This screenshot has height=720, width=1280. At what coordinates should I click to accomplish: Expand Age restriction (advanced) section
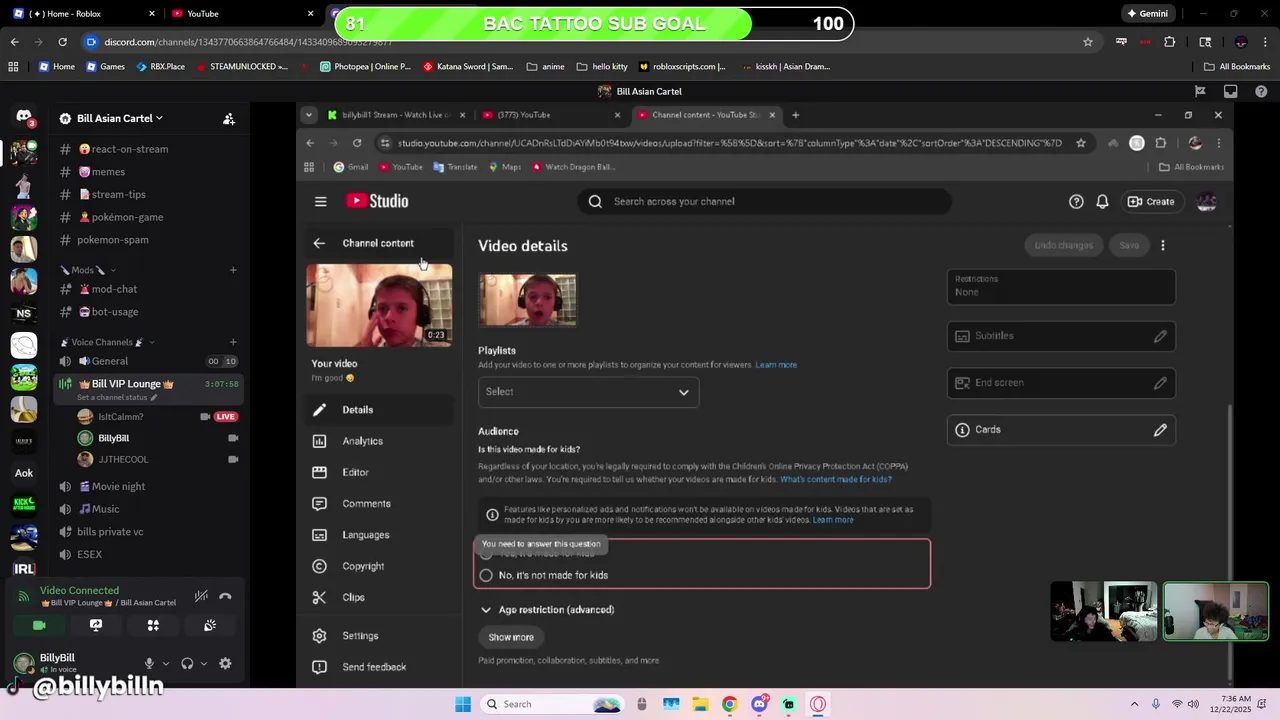[547, 610]
